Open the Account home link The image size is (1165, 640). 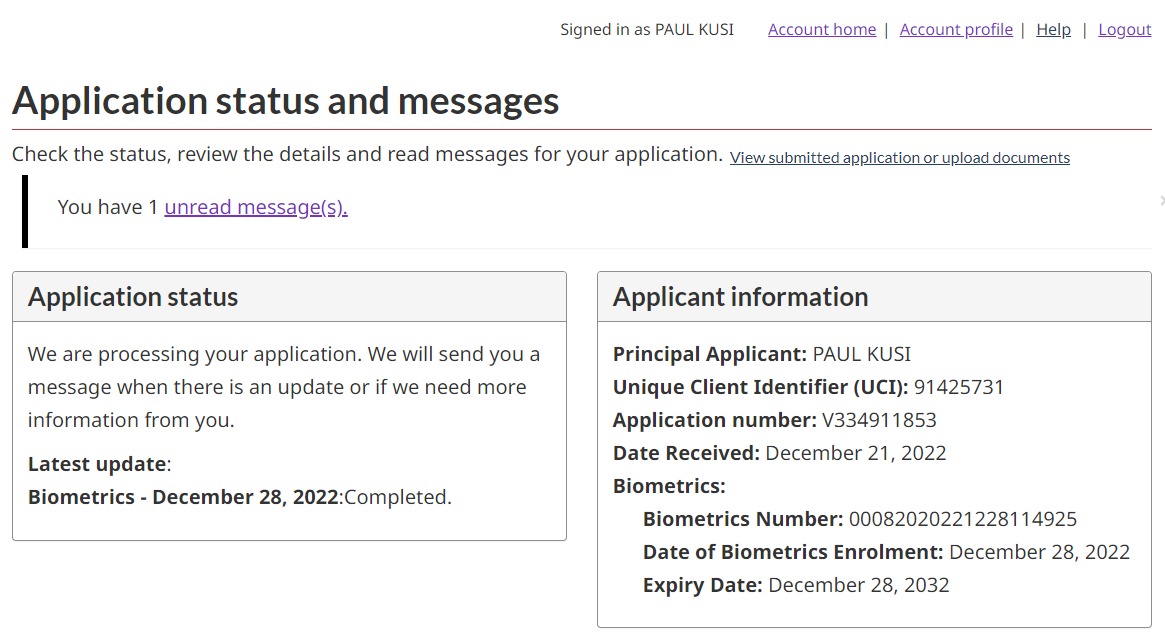point(821,30)
